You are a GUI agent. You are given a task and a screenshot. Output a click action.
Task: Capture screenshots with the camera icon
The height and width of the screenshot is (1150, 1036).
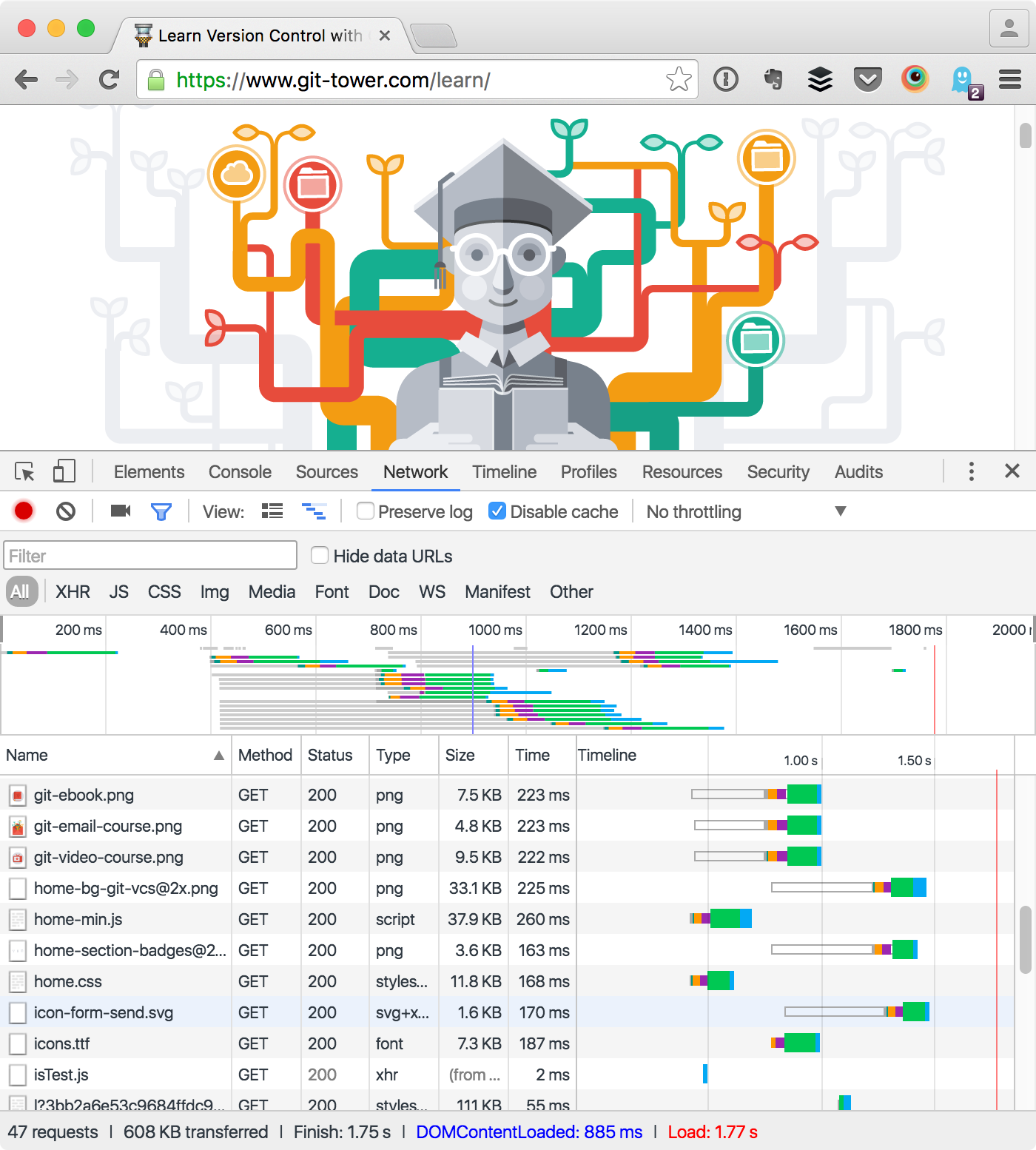coord(120,511)
